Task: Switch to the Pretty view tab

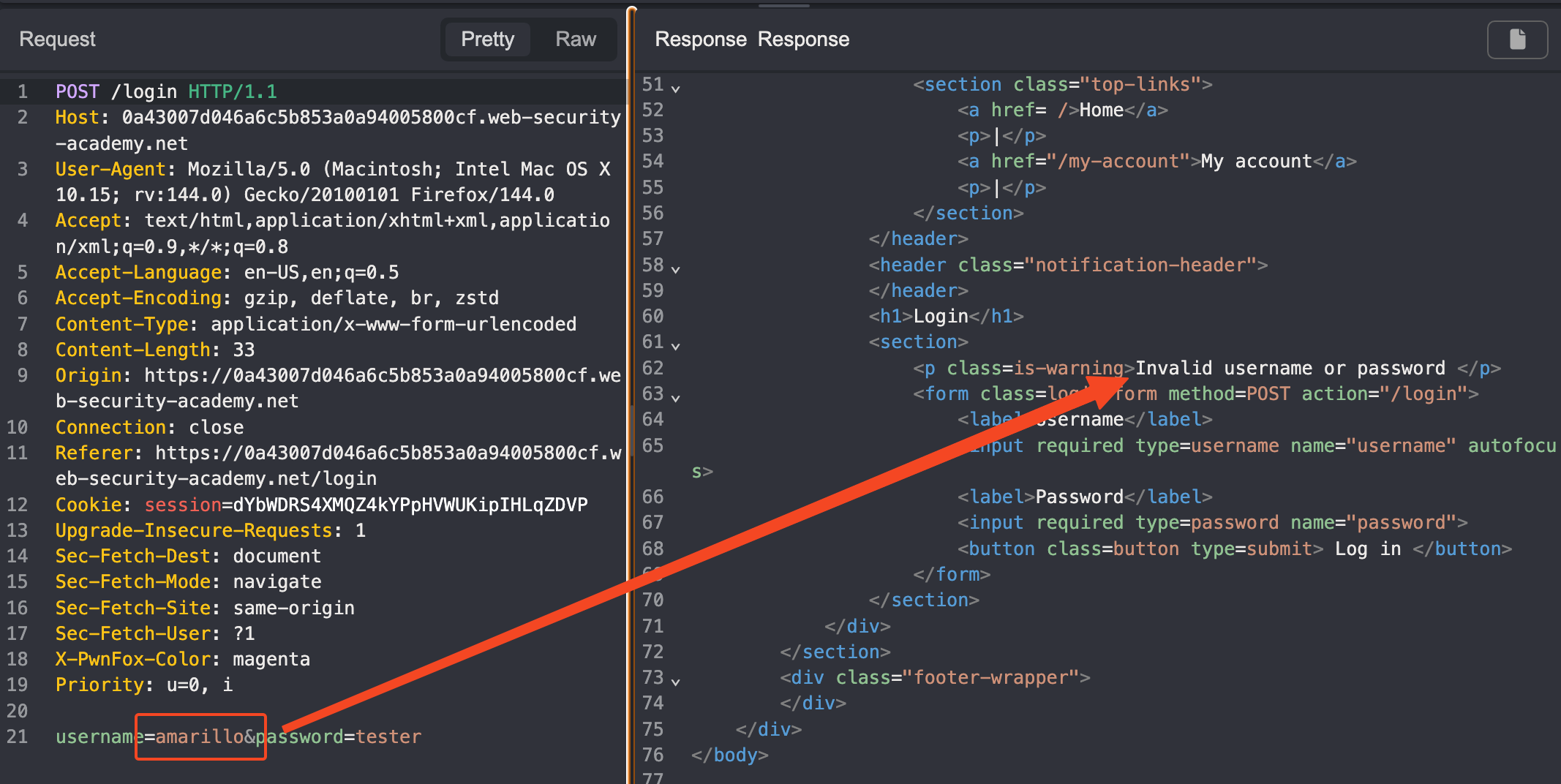Action: pyautogui.click(x=487, y=39)
